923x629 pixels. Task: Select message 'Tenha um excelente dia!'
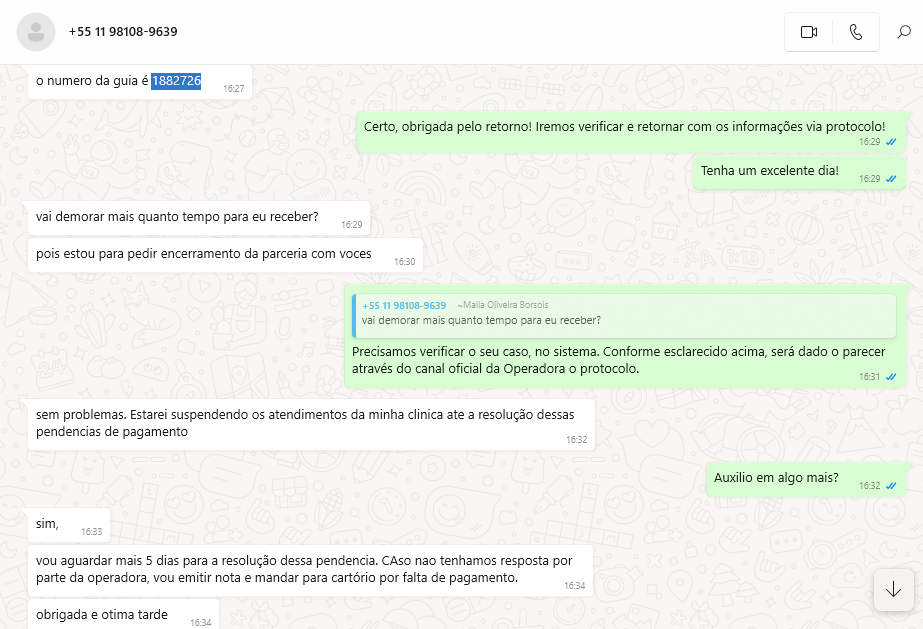(x=799, y=173)
